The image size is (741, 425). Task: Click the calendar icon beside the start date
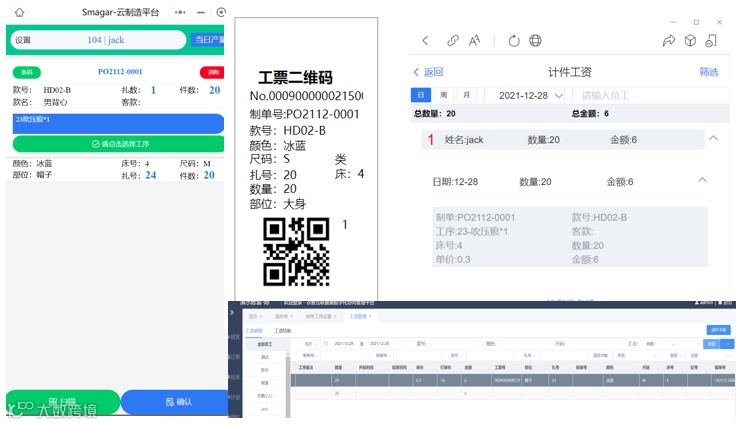326,344
